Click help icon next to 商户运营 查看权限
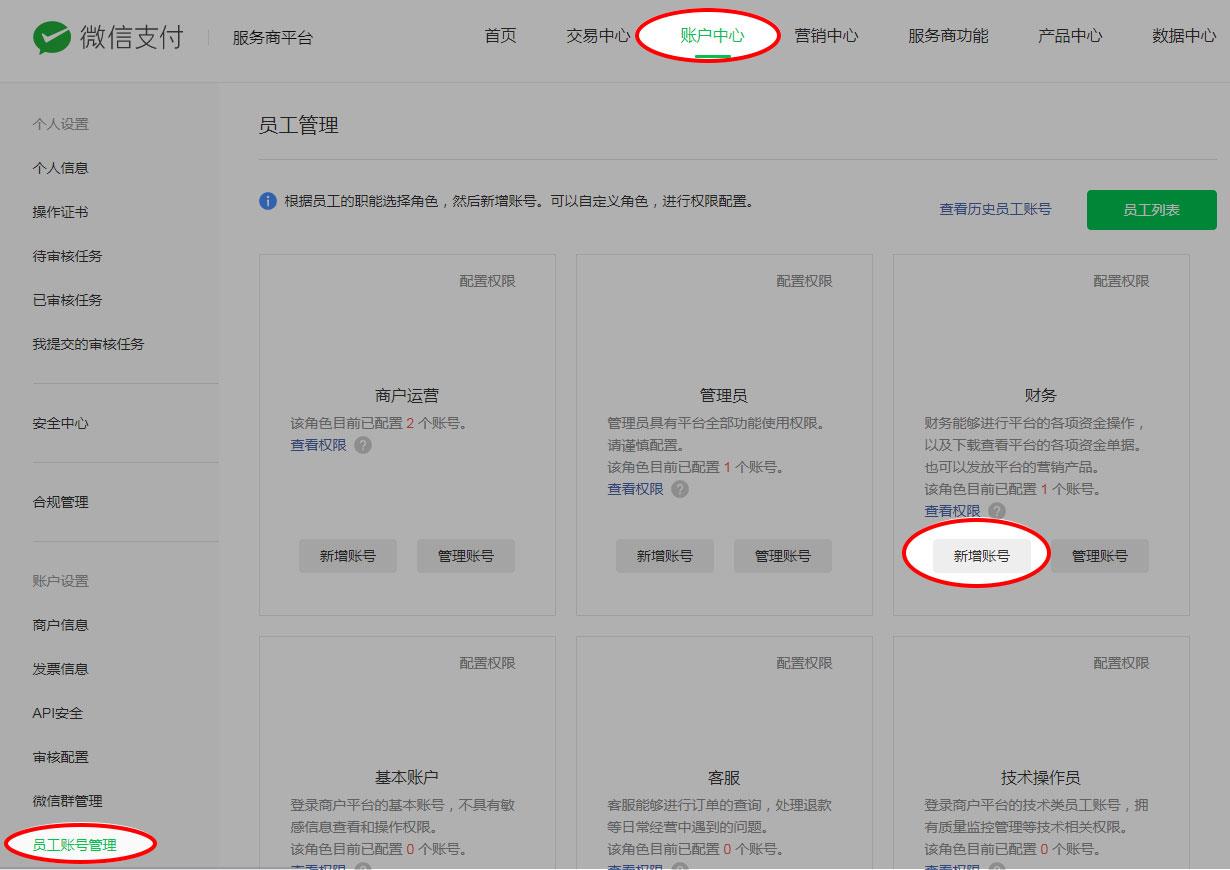Screen dimensions: 1230x870 (363, 445)
